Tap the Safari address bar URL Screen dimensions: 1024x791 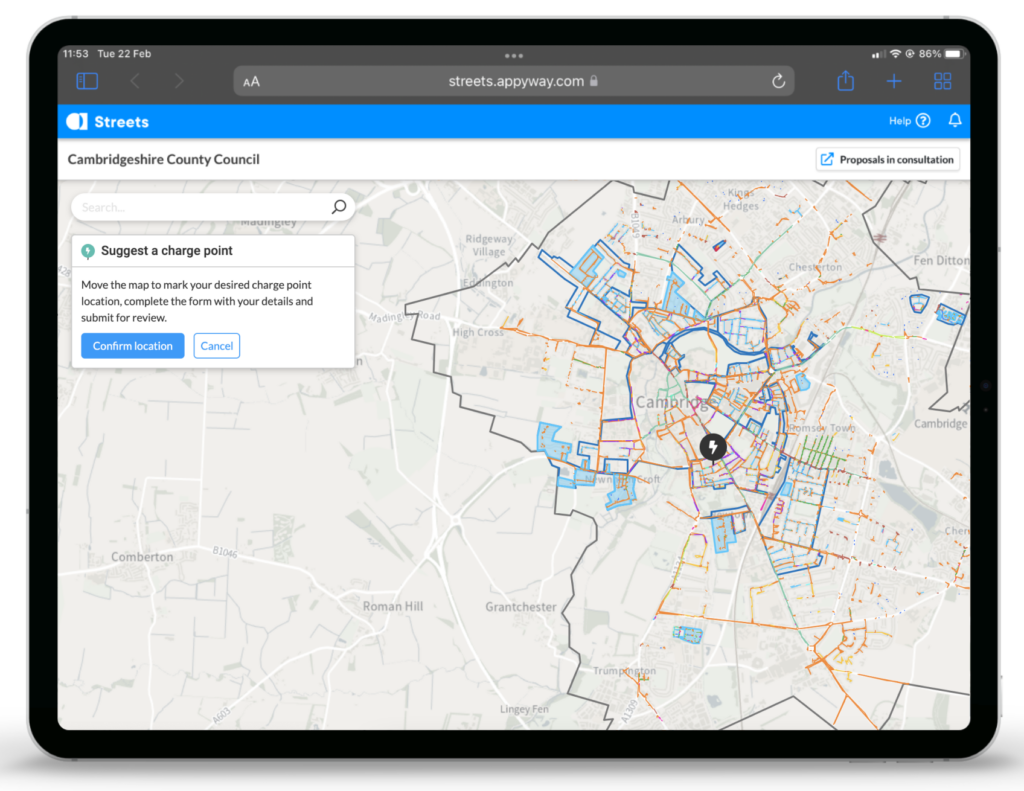(516, 81)
